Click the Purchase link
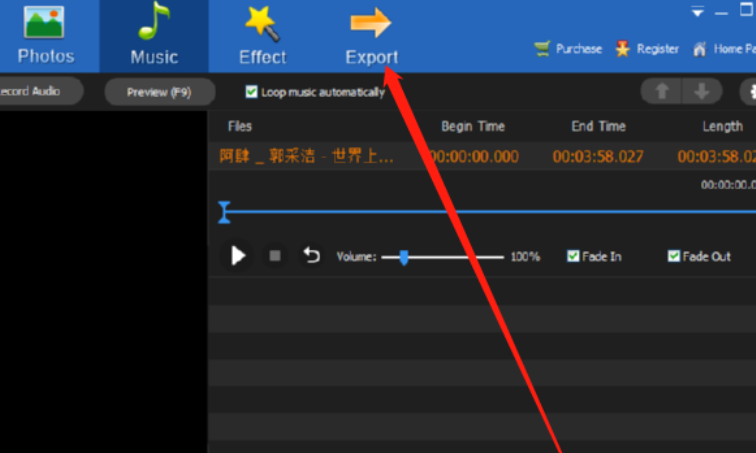 pos(568,49)
